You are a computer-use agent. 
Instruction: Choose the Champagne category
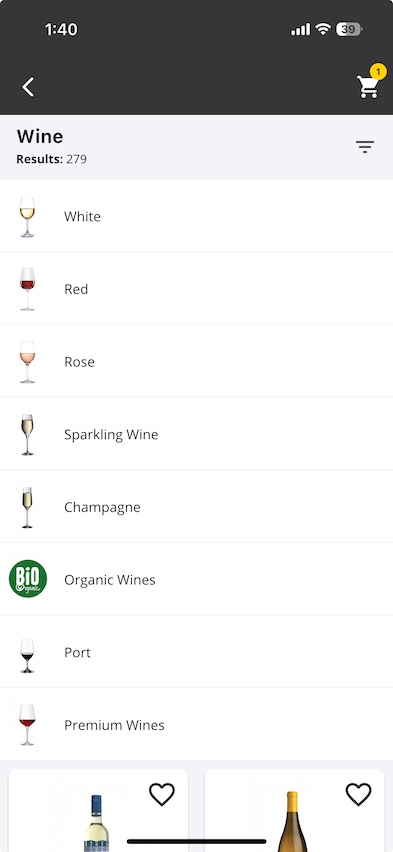point(196,507)
